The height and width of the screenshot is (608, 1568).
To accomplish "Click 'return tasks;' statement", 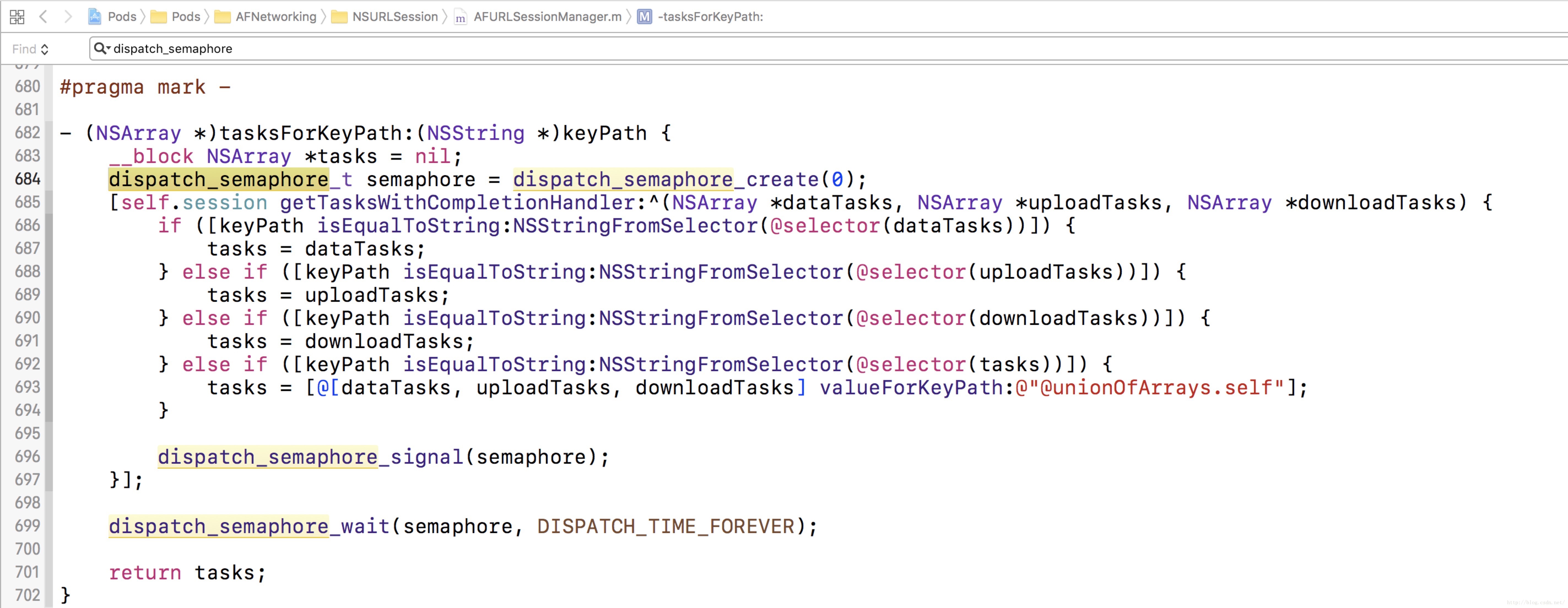I will coord(188,573).
